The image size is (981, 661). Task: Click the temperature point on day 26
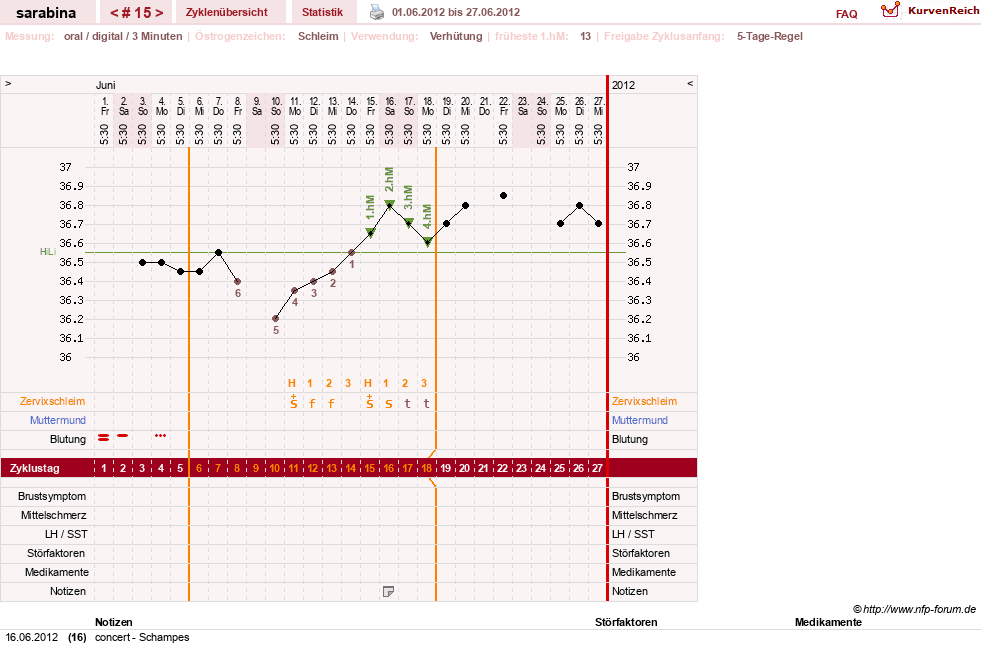[580, 205]
